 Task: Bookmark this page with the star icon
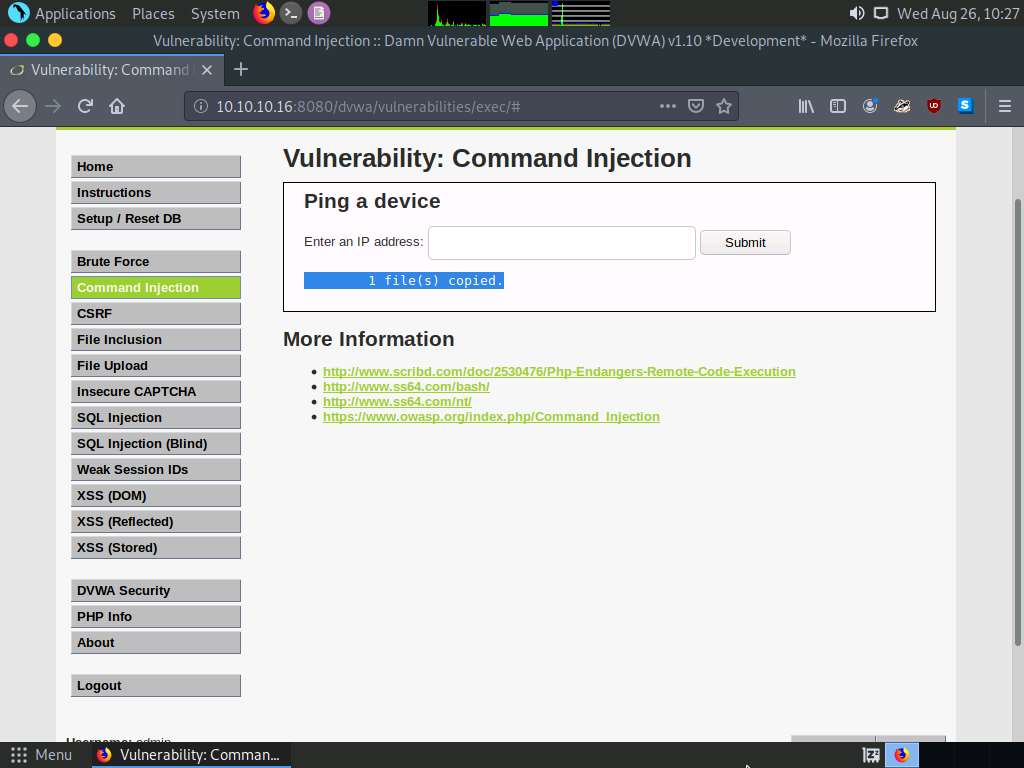coord(723,105)
